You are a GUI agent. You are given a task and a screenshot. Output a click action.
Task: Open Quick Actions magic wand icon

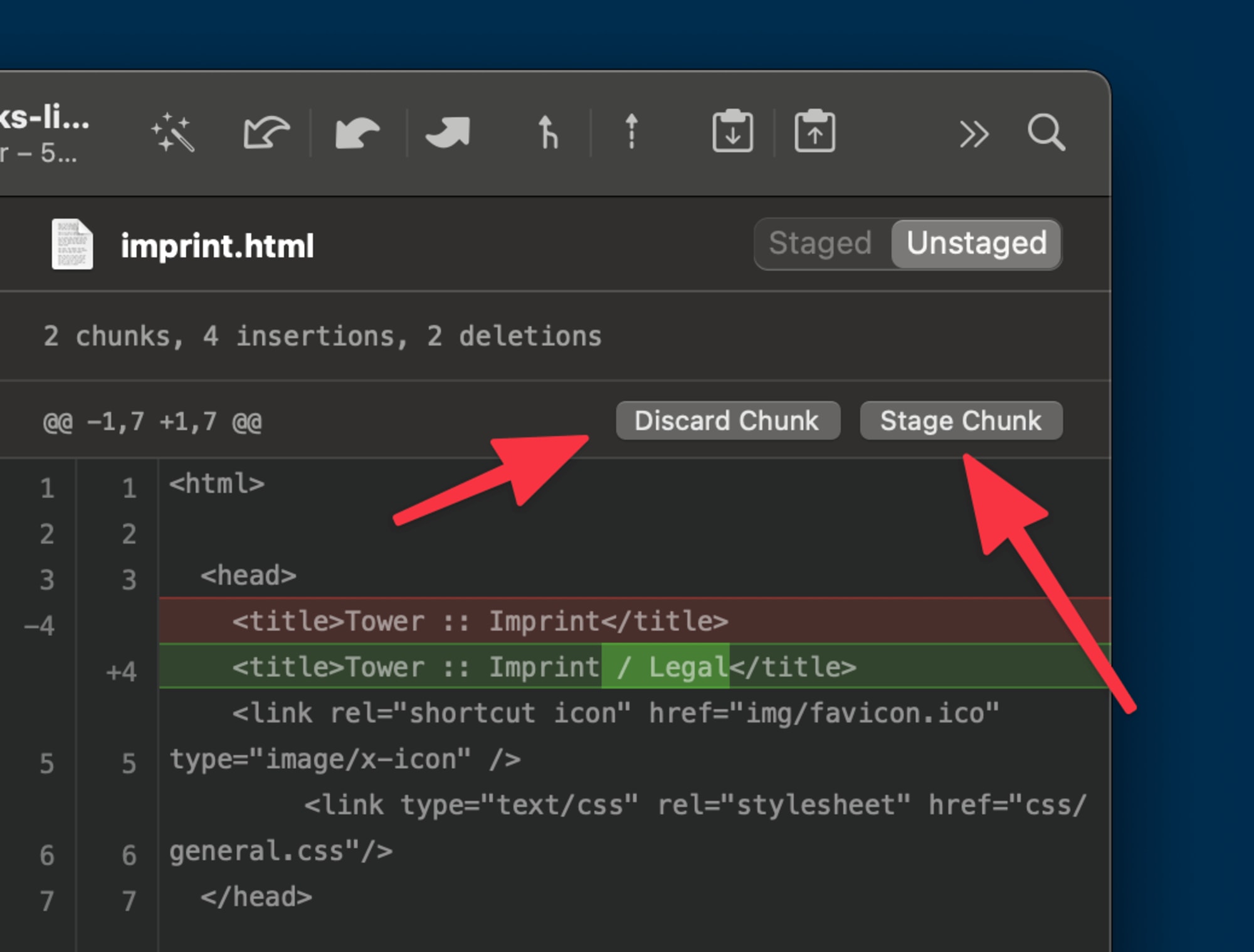pos(172,132)
